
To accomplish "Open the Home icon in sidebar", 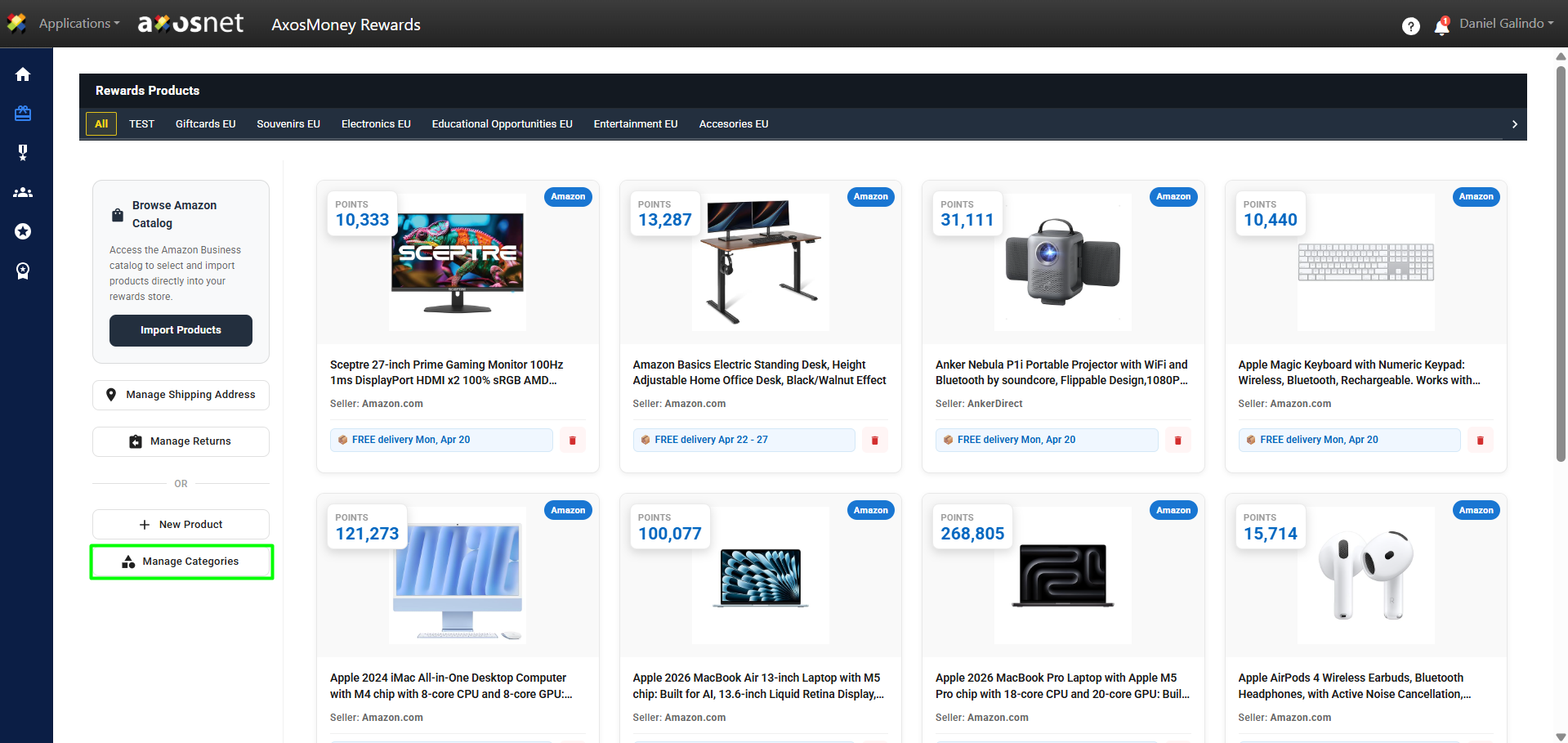I will click(23, 74).
